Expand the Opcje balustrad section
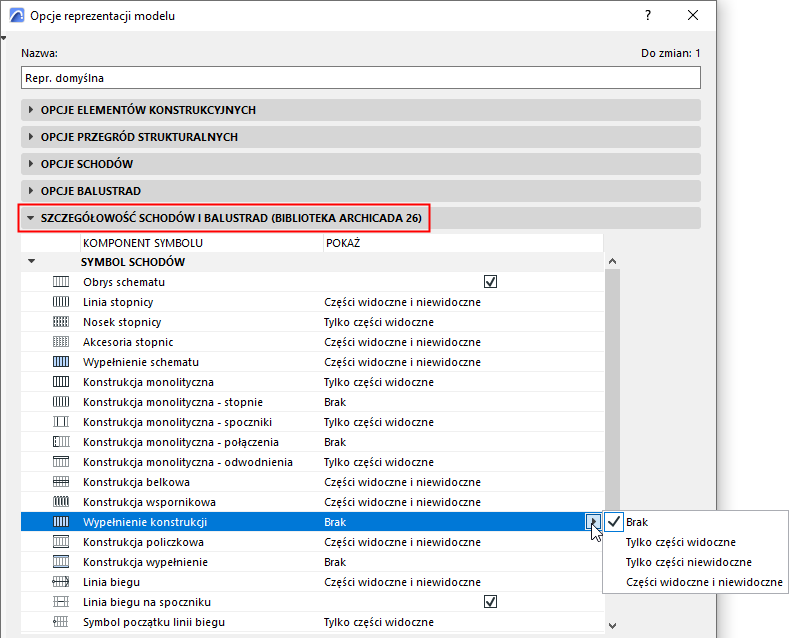The height and width of the screenshot is (638, 789). click(31, 191)
